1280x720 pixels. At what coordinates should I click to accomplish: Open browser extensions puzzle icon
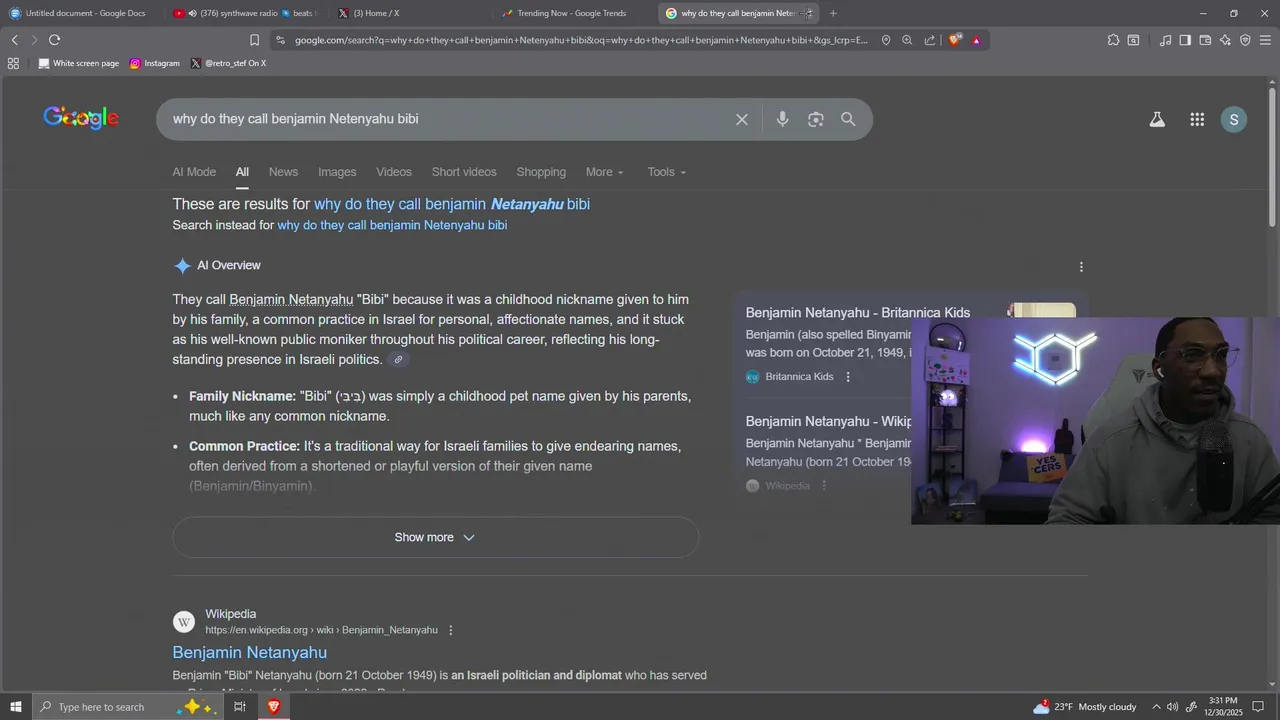click(1113, 40)
